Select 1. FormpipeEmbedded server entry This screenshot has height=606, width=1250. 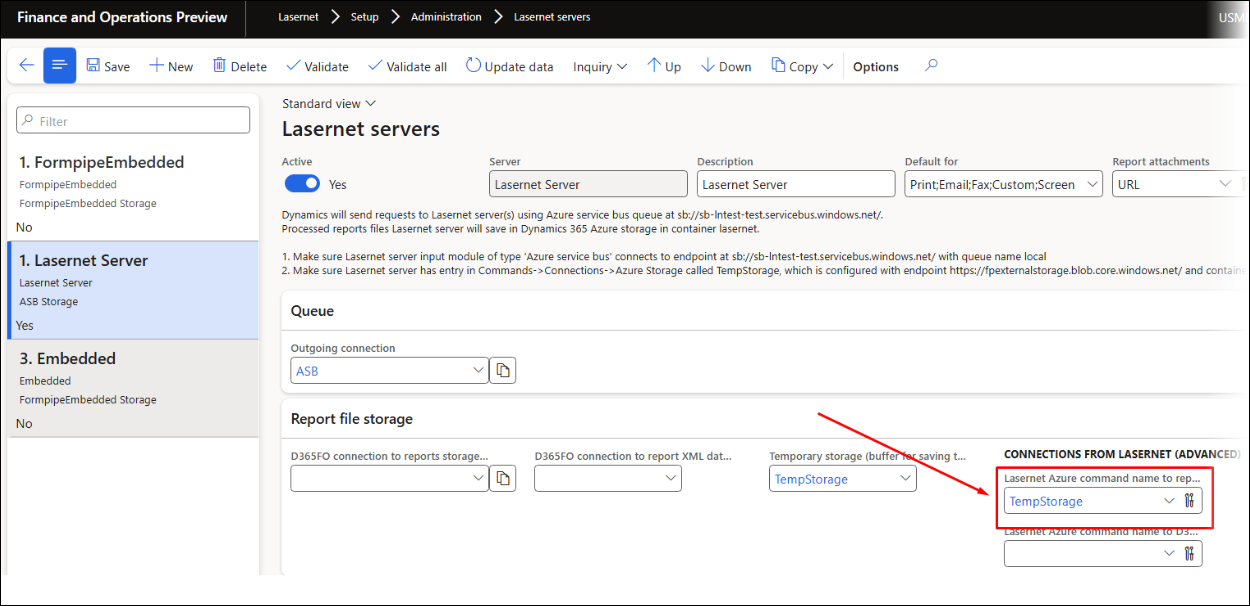133,192
